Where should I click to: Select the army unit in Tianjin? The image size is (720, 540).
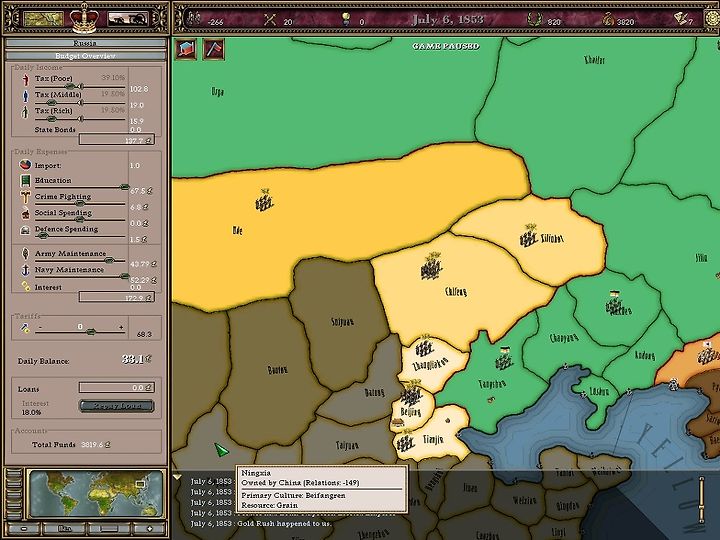click(x=406, y=441)
